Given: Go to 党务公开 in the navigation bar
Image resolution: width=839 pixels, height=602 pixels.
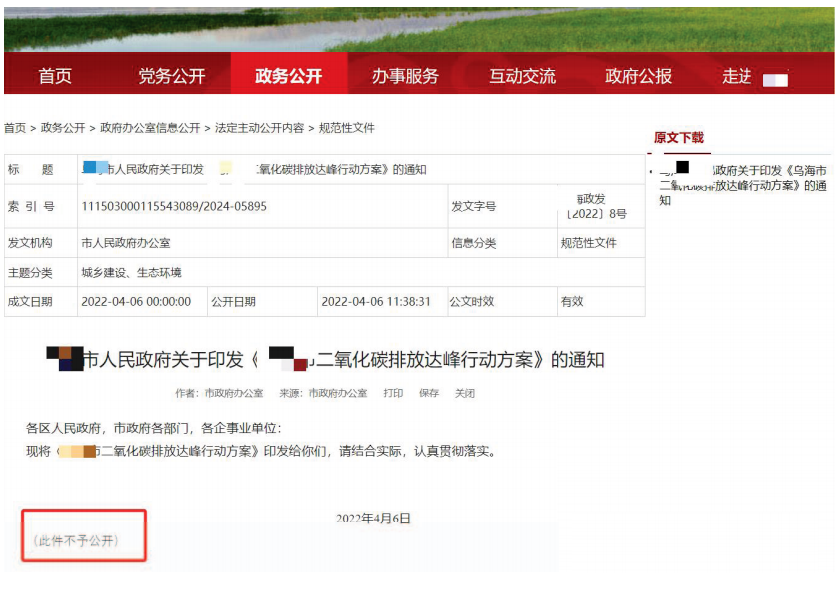Looking at the screenshot, I should point(171,77).
